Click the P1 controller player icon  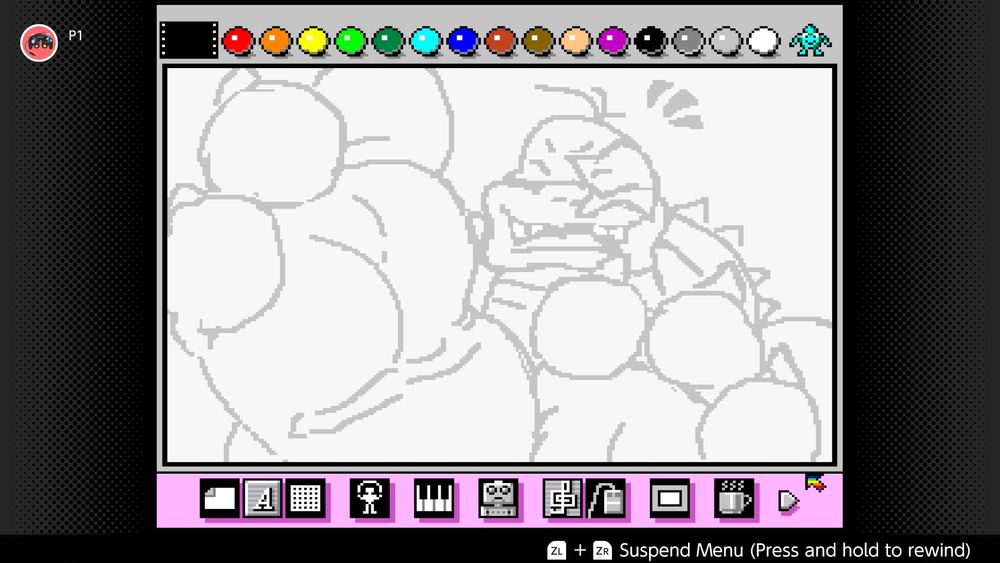pyautogui.click(x=39, y=43)
